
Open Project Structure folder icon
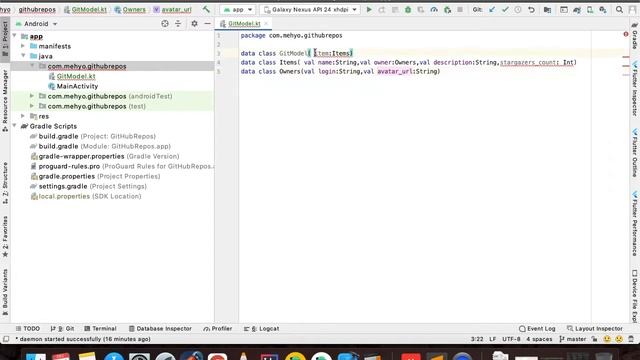click(547, 9)
